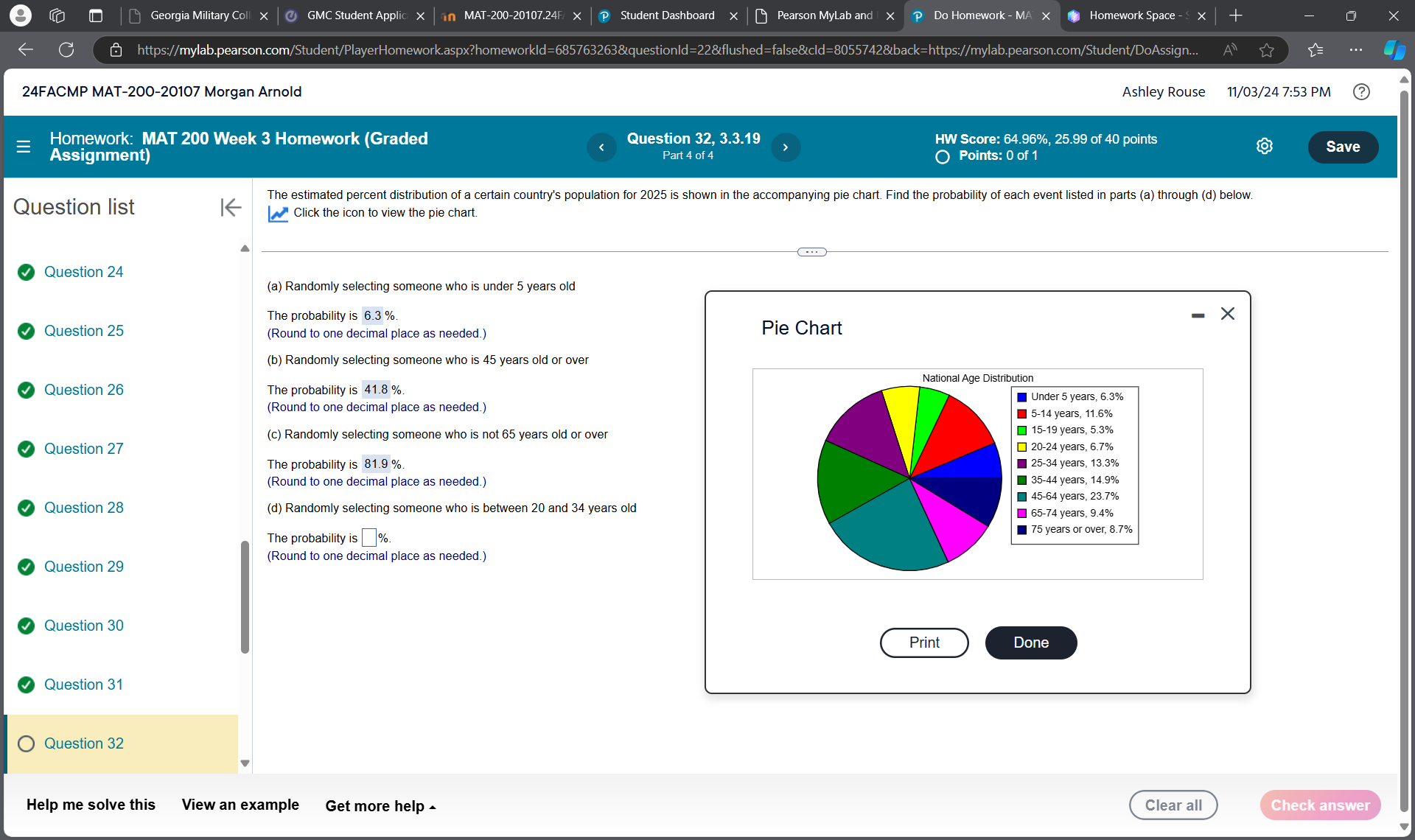1415x840 pixels.
Task: Click the Print button
Action: [924, 643]
